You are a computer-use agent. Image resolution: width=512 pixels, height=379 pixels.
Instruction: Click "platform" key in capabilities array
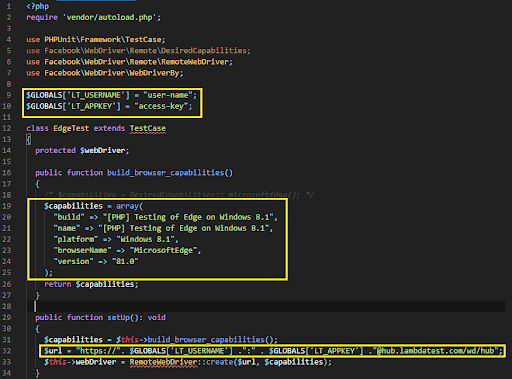pyautogui.click(x=76, y=239)
